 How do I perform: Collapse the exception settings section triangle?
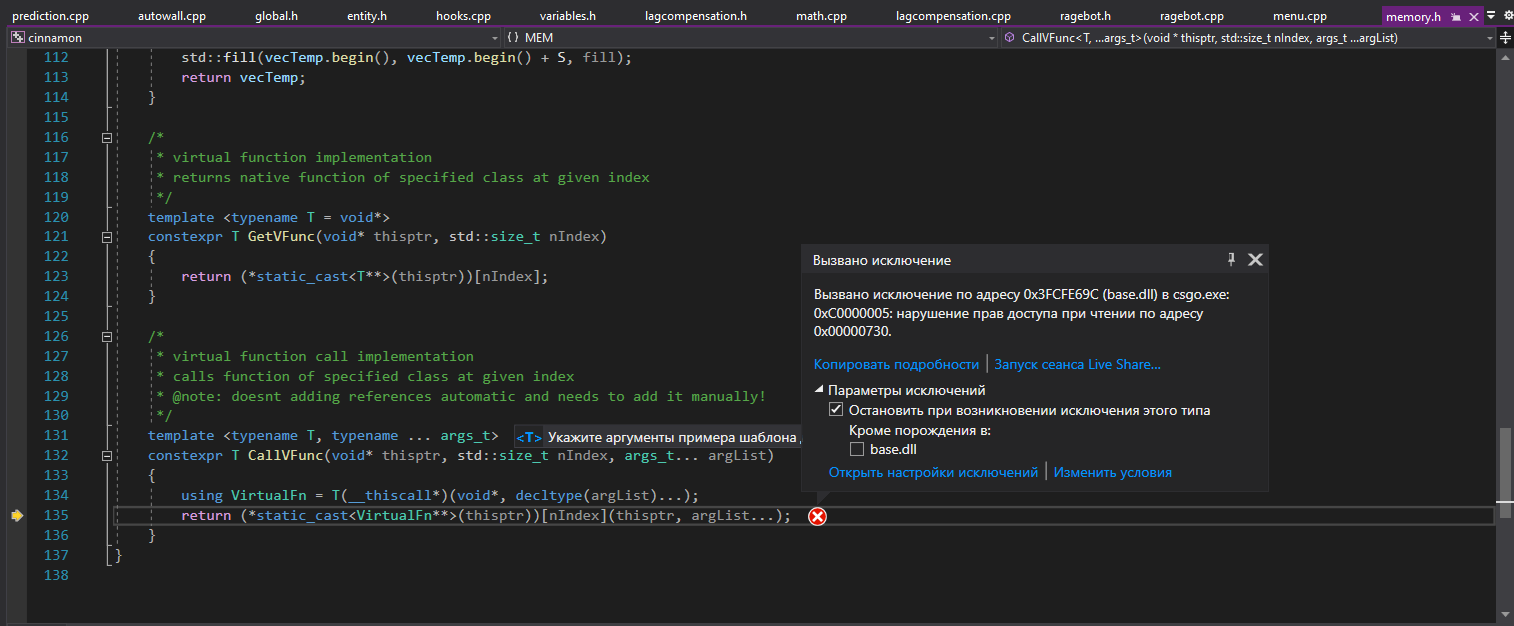tap(819, 390)
